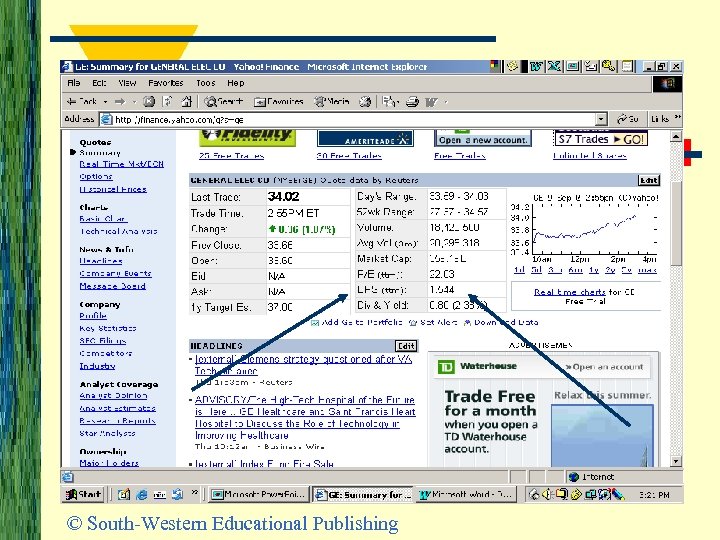Click the Mail toolbar icon
720x540 pixels.
[x=389, y=101]
